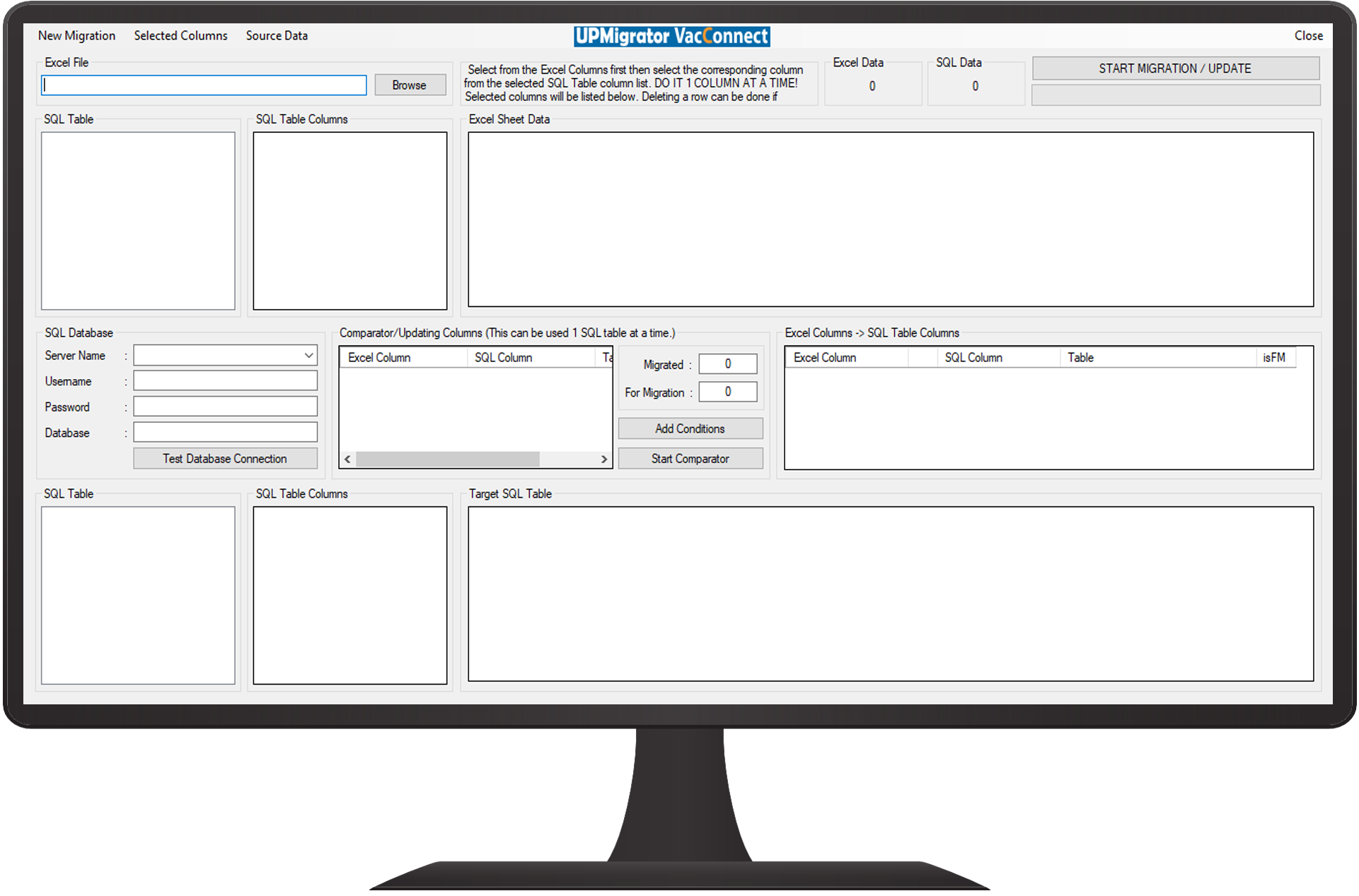Click the isFM column header
Screen dimensions: 1359x896
pos(1275,357)
